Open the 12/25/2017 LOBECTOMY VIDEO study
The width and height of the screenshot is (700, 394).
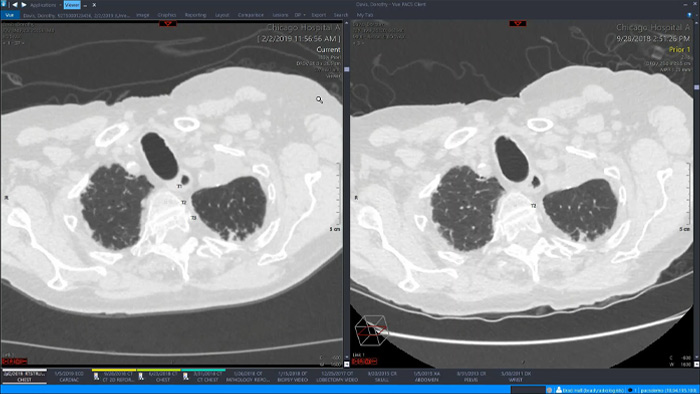[x=337, y=377]
